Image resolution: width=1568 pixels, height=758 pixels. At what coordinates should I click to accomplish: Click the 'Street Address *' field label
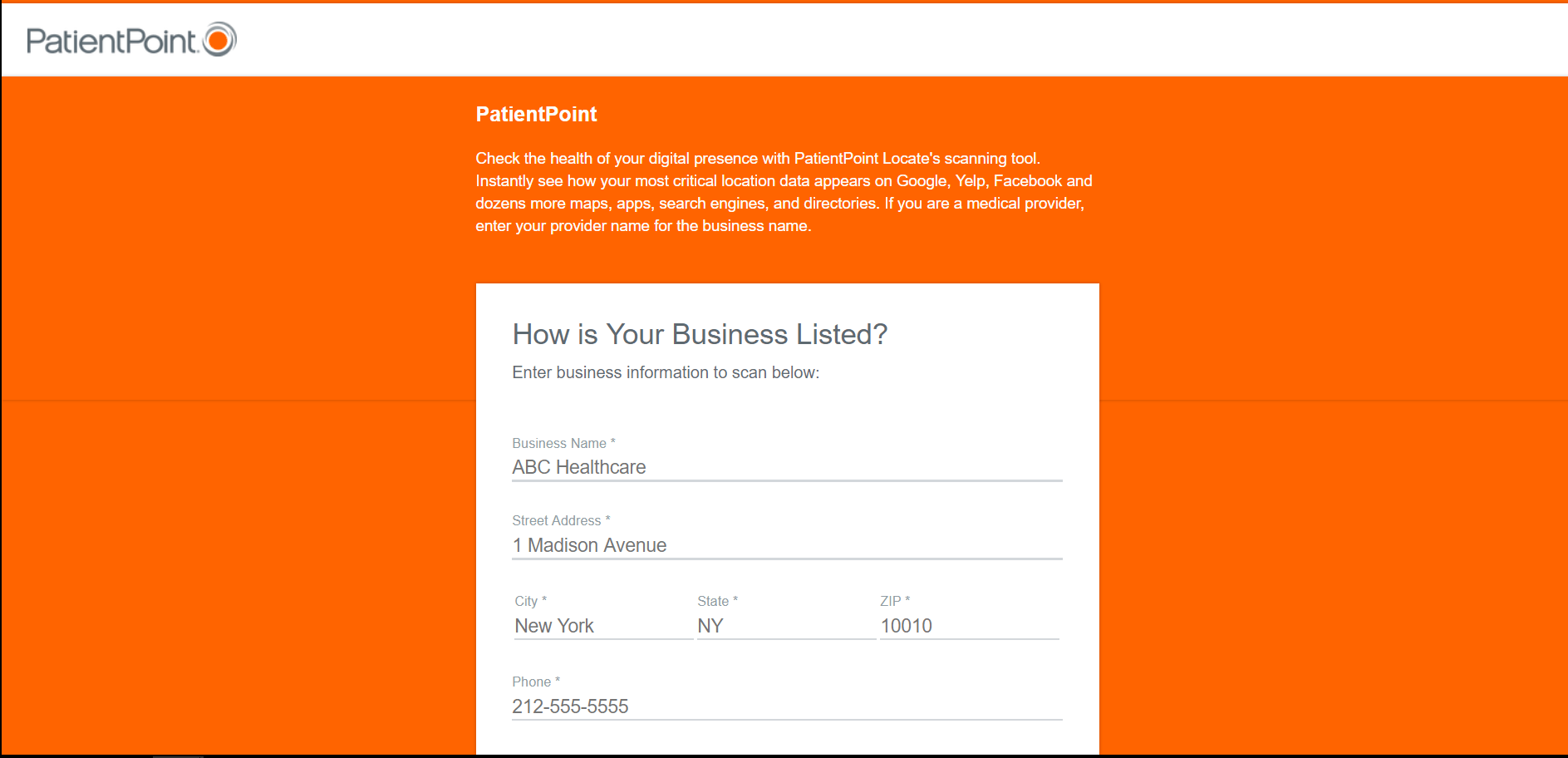(x=561, y=520)
